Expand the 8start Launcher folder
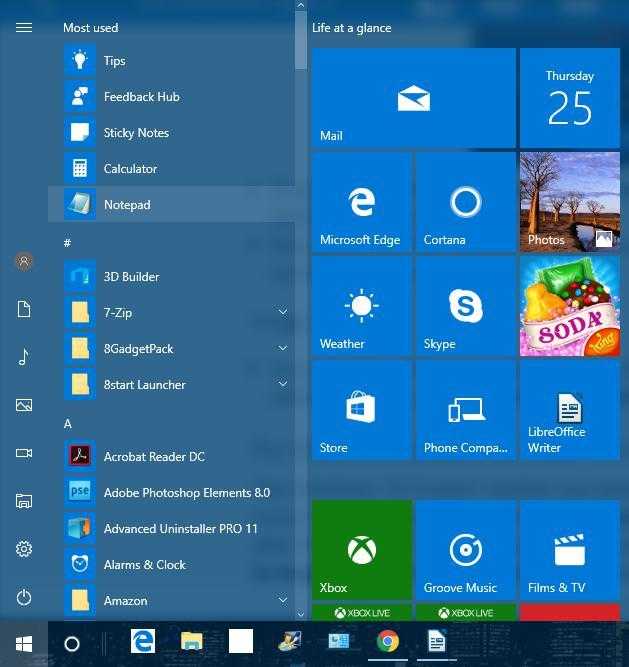Image resolution: width=629 pixels, height=667 pixels. [283, 384]
